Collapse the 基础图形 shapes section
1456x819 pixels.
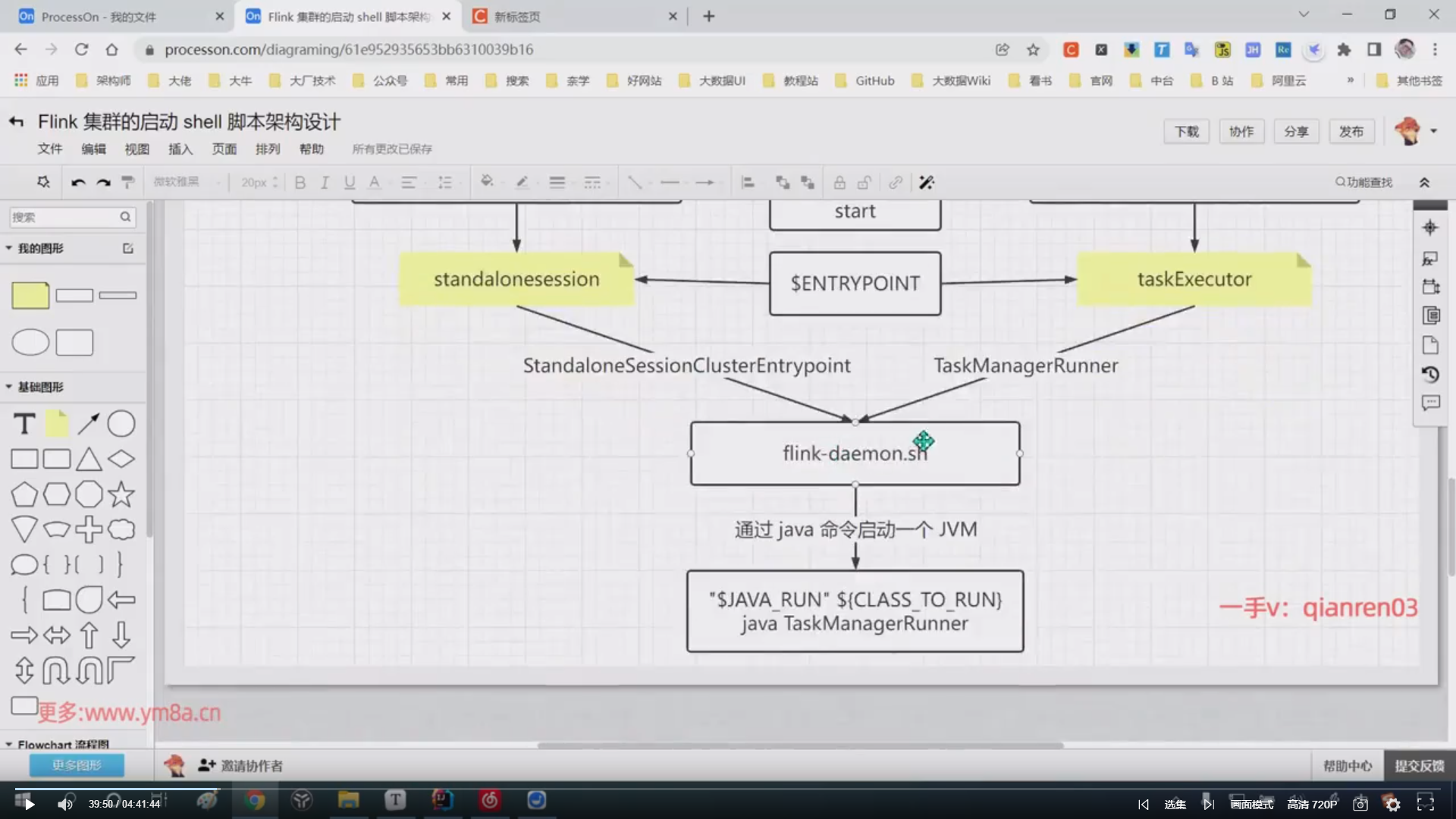click(x=9, y=387)
